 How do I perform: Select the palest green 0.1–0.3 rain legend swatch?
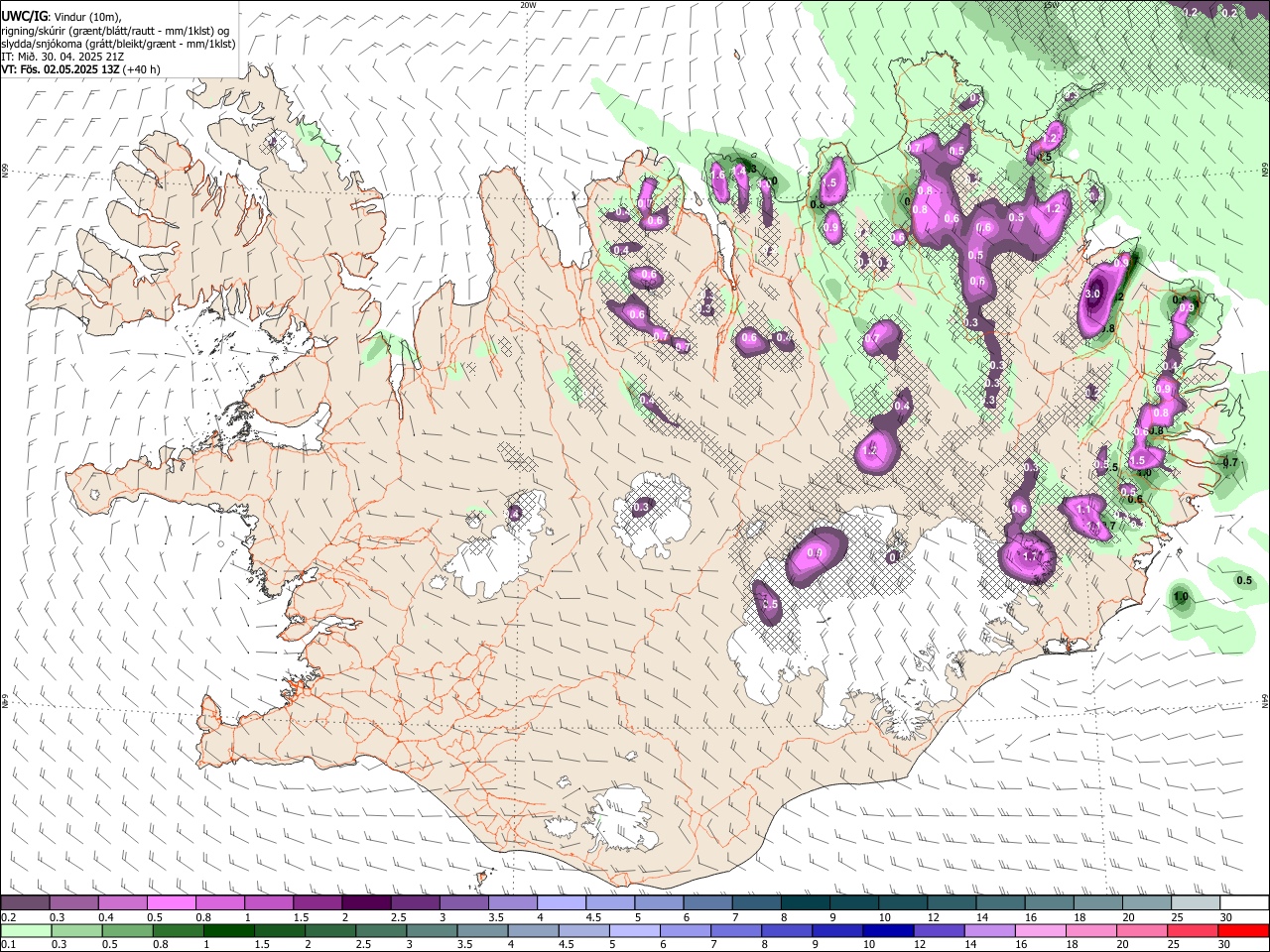pos(25,930)
